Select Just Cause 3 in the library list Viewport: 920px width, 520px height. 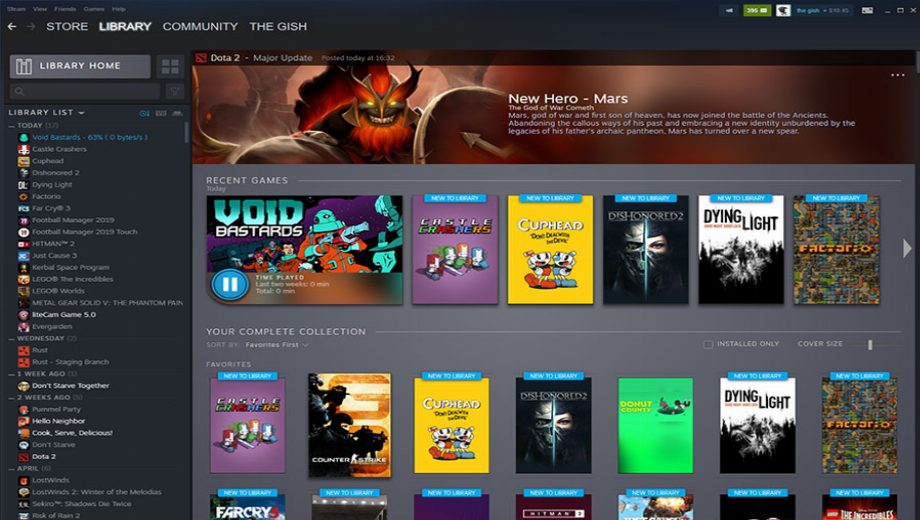pyautogui.click(x=55, y=255)
